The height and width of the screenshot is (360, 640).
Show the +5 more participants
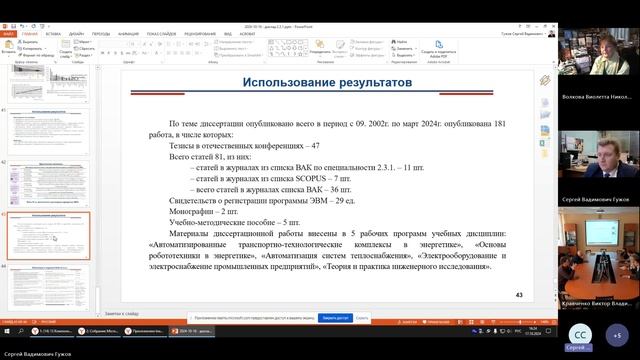click(x=617, y=335)
